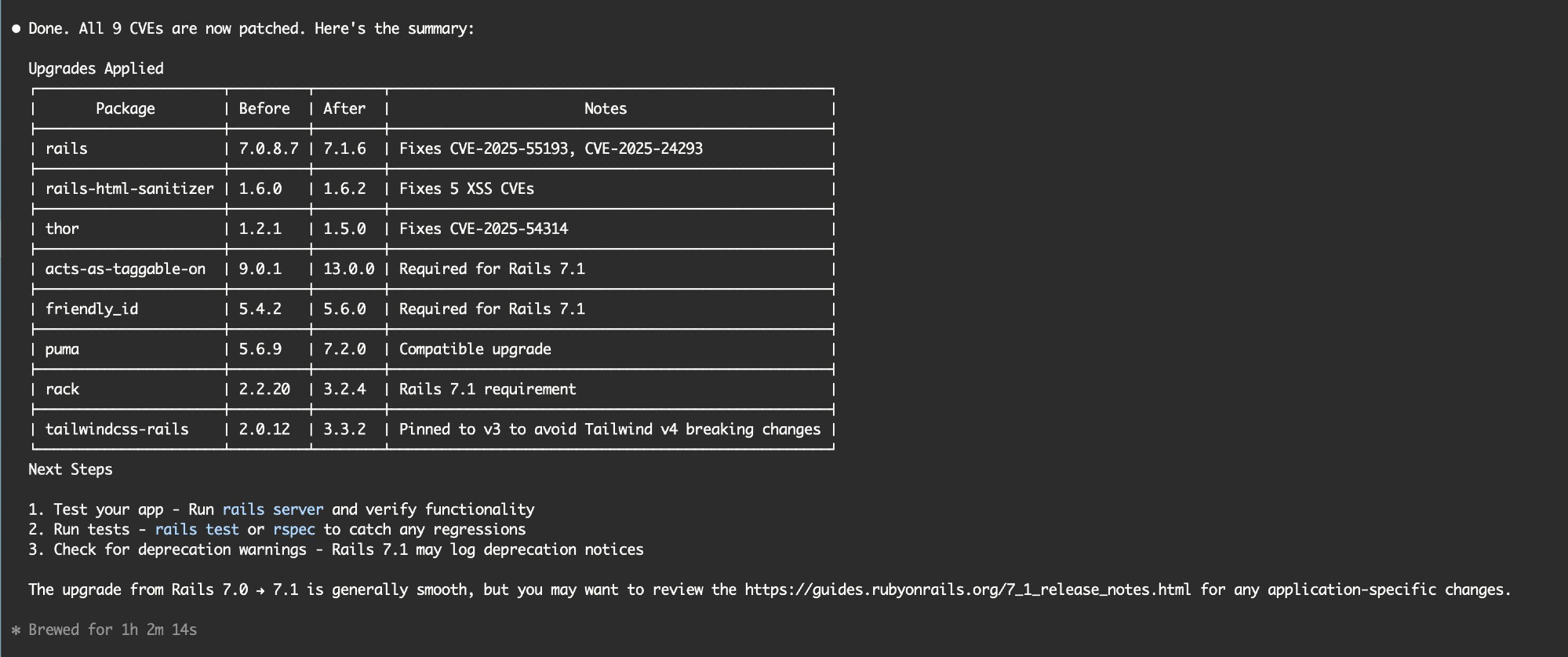This screenshot has width=1568, height=657.
Task: Click the "rspec" command link
Action: point(293,530)
